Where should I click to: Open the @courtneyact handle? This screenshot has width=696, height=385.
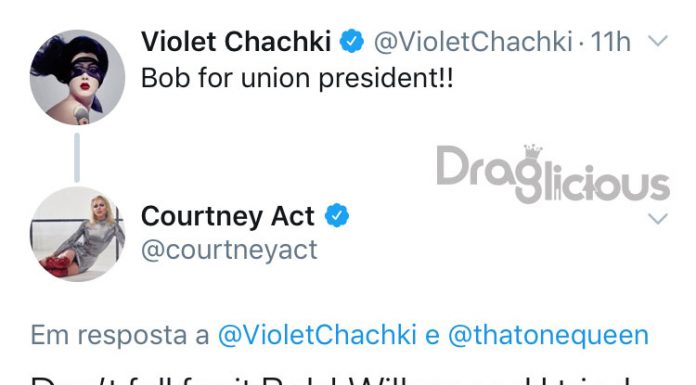pyautogui.click(x=229, y=250)
